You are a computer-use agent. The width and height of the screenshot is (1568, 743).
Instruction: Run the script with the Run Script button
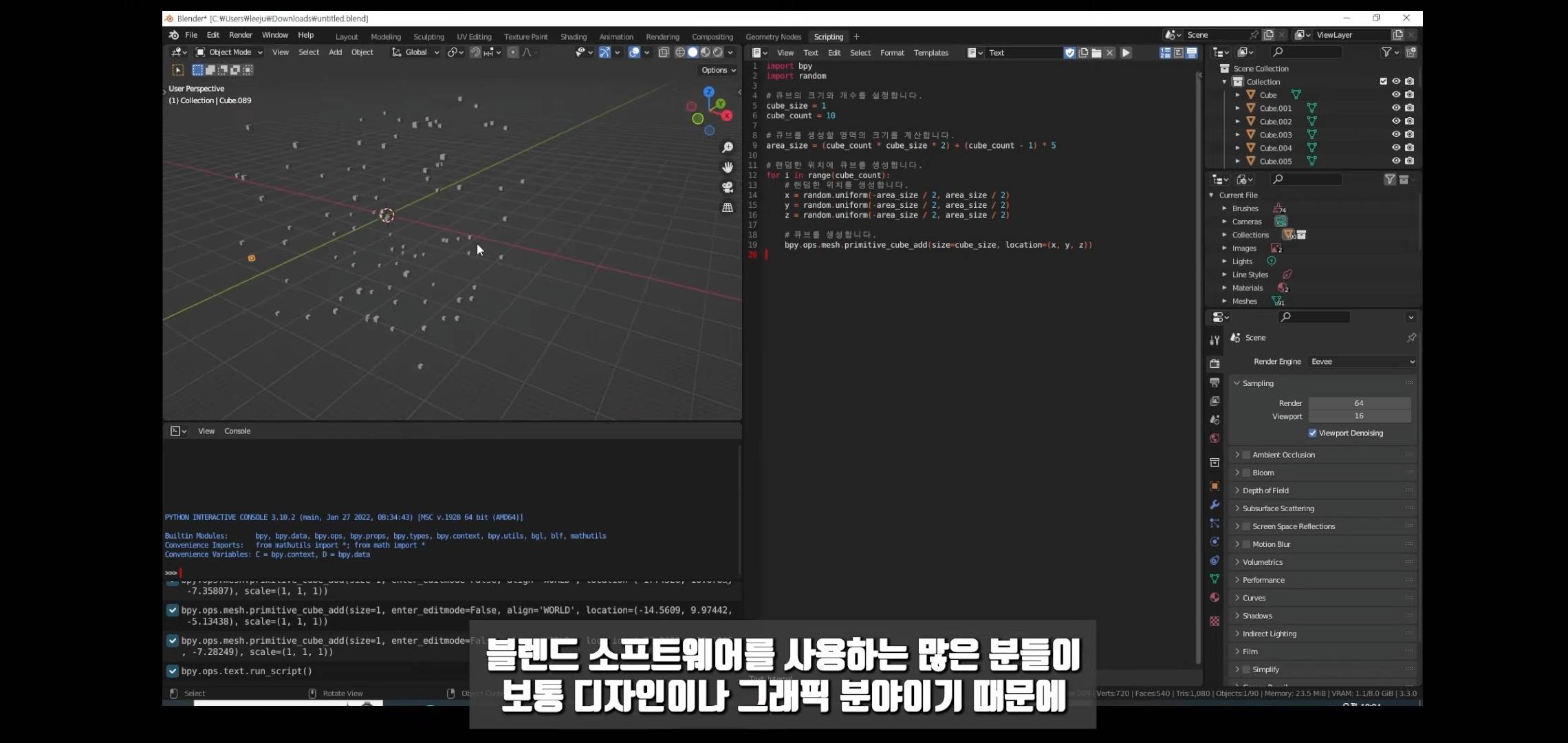[x=1126, y=52]
